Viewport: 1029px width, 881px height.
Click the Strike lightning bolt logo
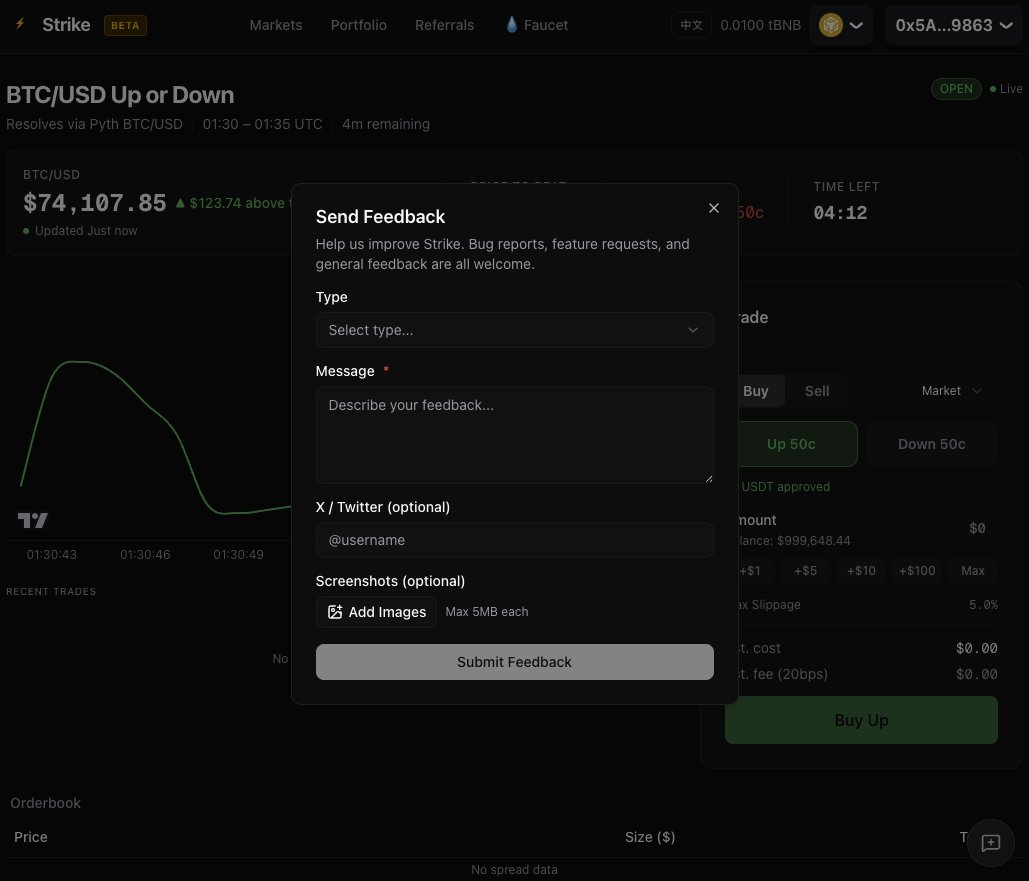point(20,24)
